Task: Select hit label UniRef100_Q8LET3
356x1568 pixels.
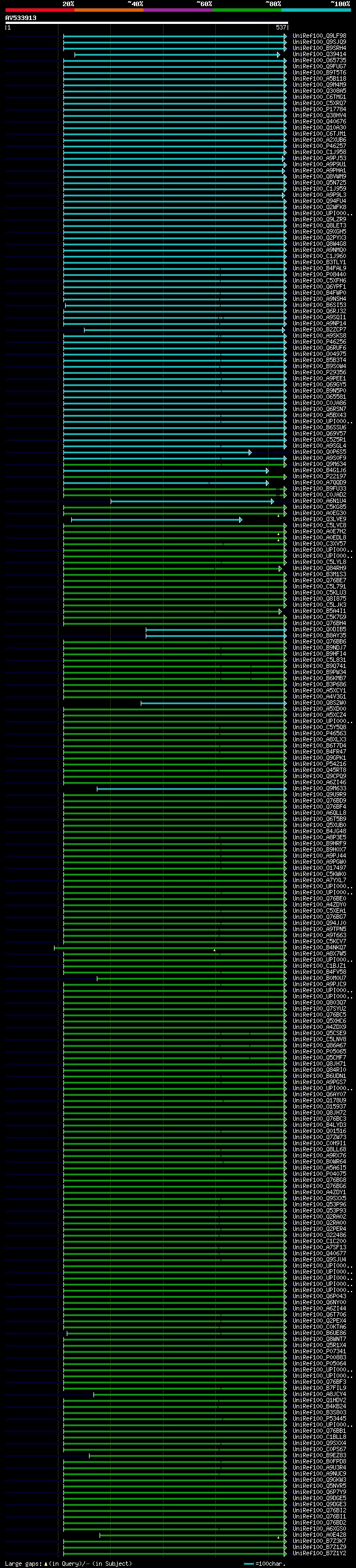Action: (319, 226)
